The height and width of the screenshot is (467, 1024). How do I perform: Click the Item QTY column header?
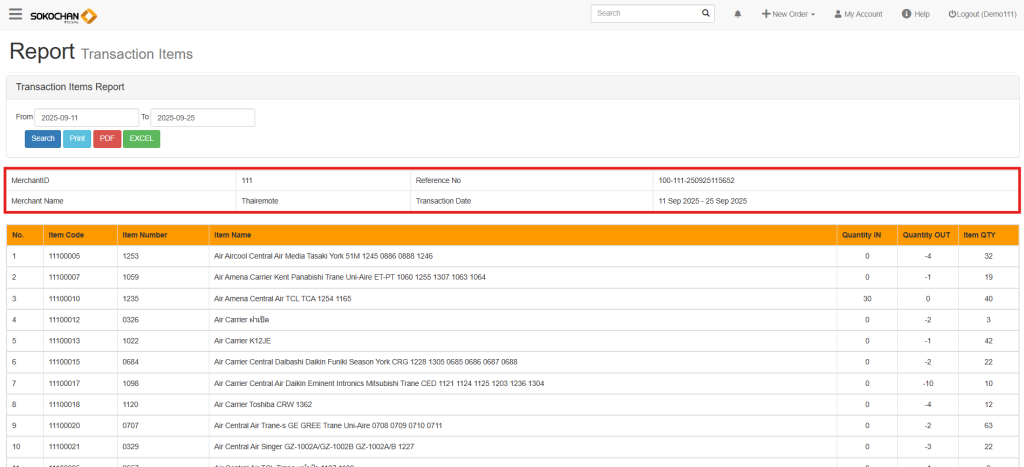(978, 235)
